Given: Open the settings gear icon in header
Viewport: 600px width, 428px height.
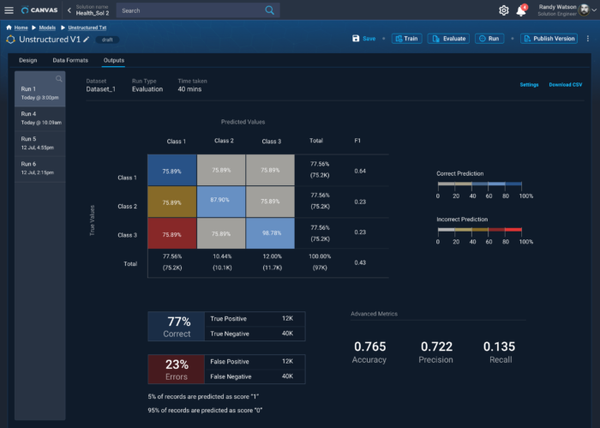Looking at the screenshot, I should 504,11.
